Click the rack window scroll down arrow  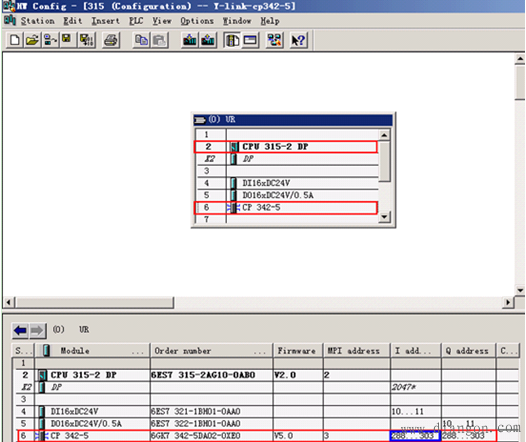coord(384,217)
